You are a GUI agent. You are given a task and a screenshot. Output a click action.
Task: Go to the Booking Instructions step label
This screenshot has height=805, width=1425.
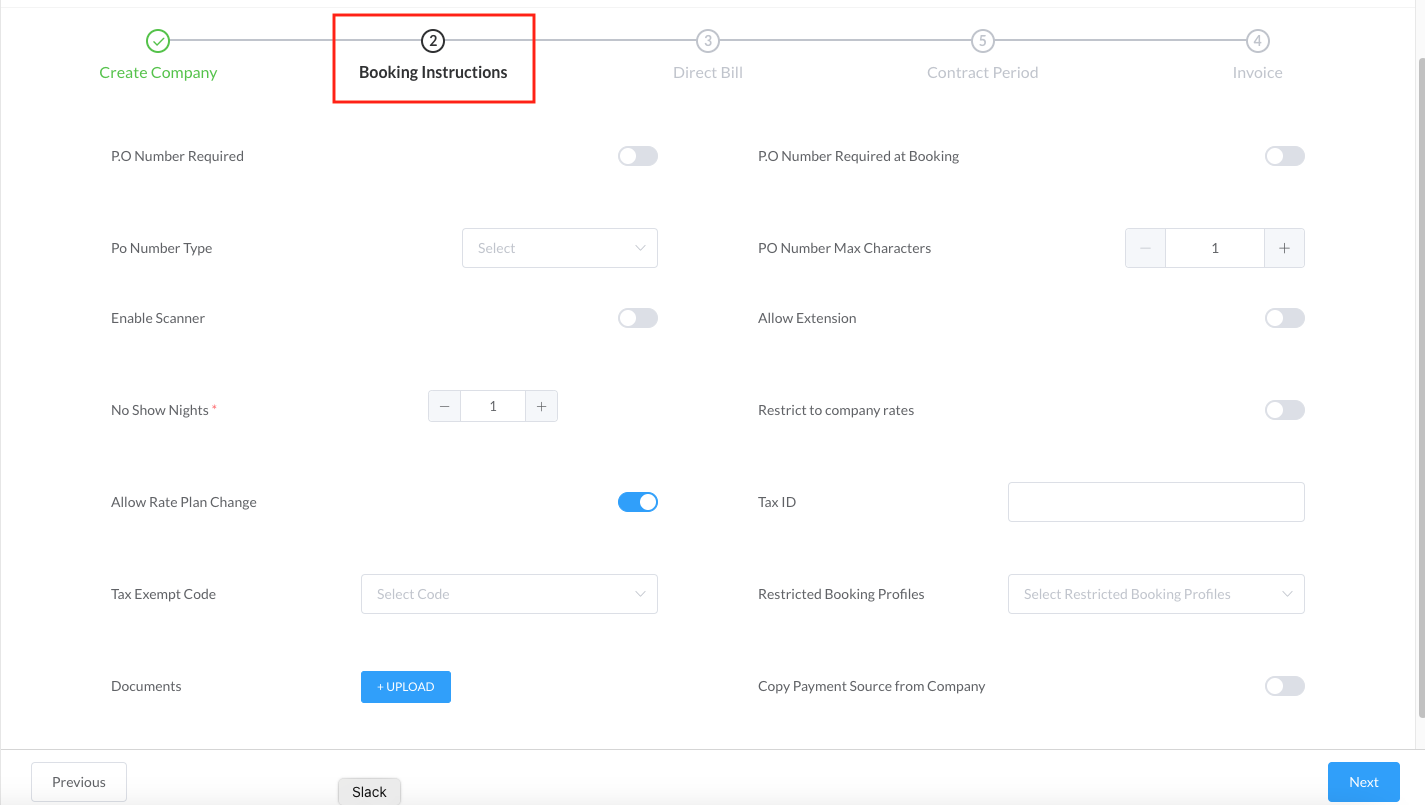click(x=433, y=72)
